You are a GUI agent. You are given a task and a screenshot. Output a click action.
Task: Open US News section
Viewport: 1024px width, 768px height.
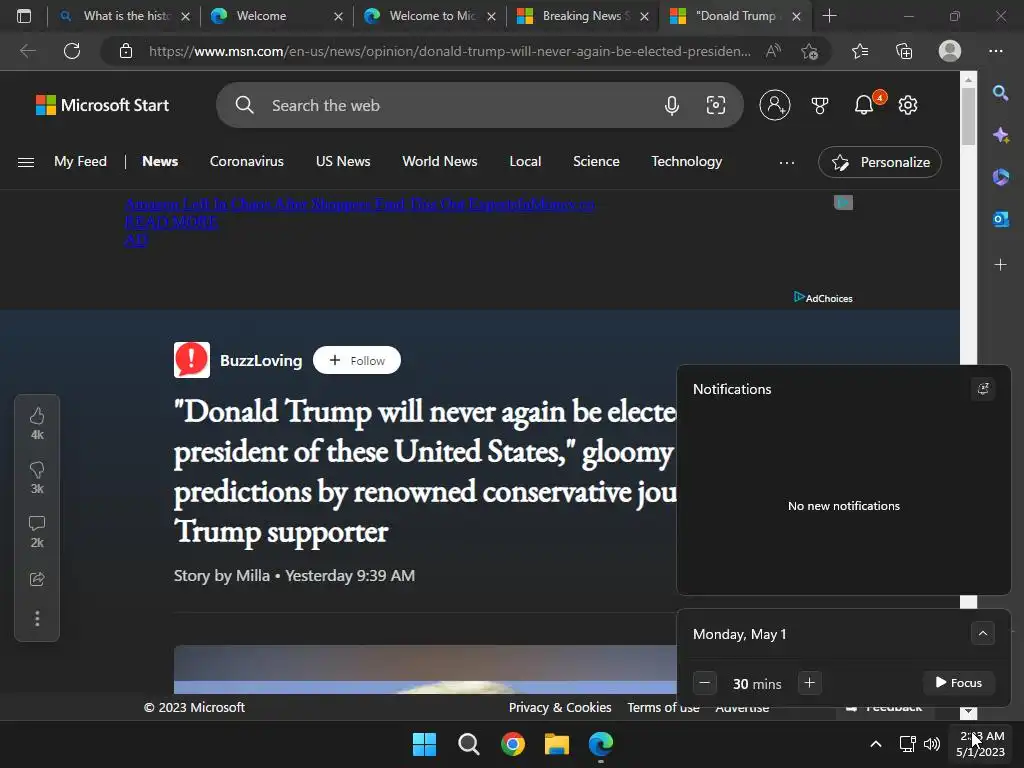343,161
